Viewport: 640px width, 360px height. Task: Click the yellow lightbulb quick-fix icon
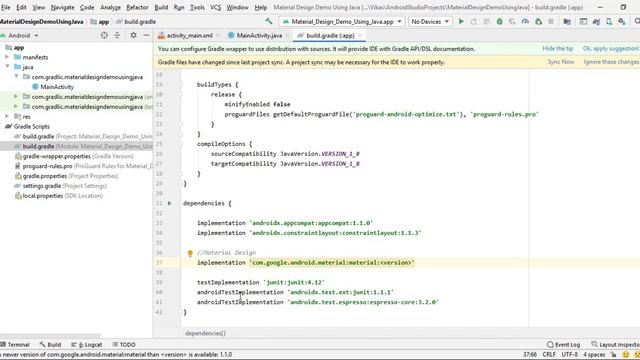tap(190, 253)
